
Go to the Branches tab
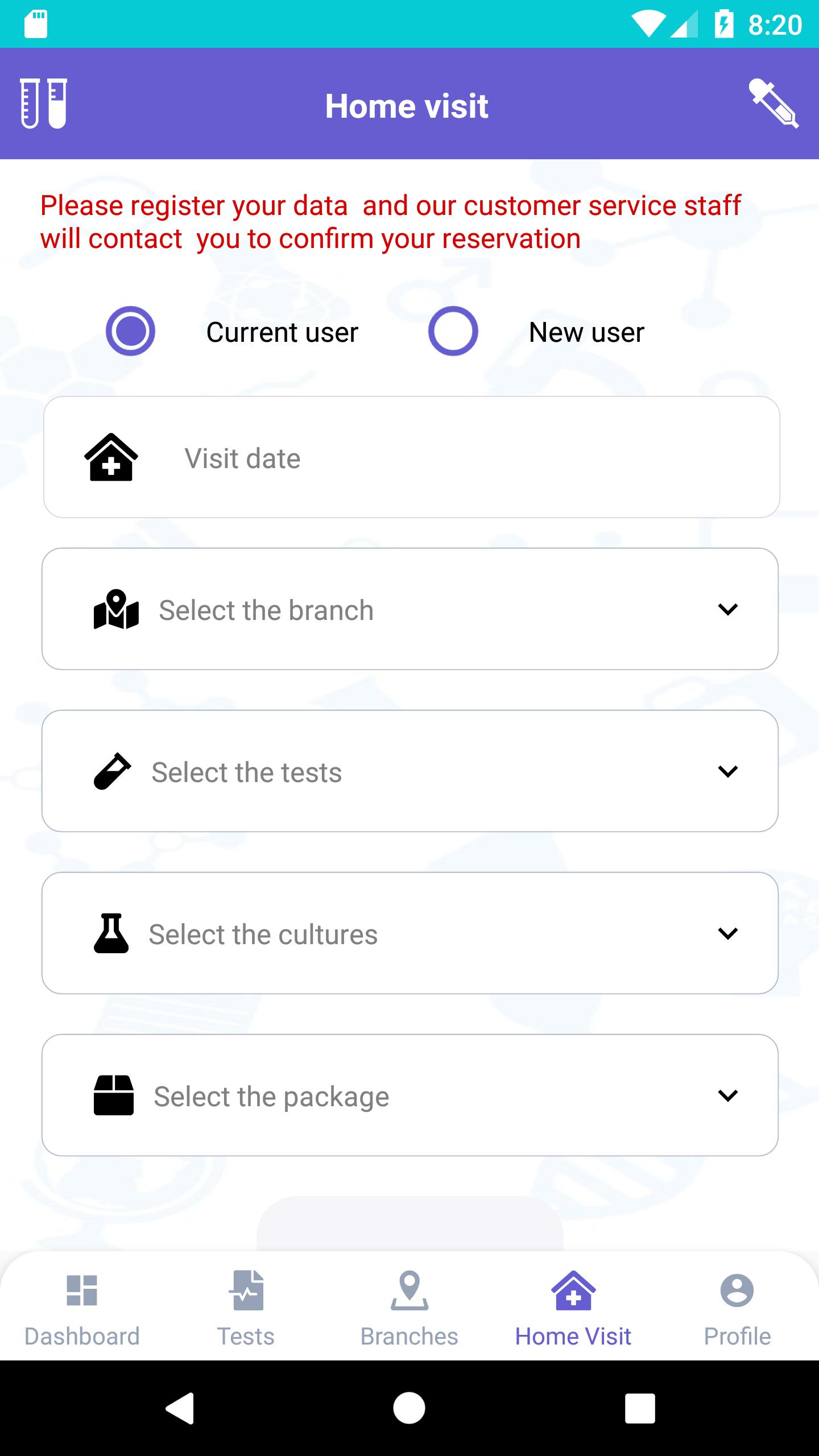(x=409, y=1309)
